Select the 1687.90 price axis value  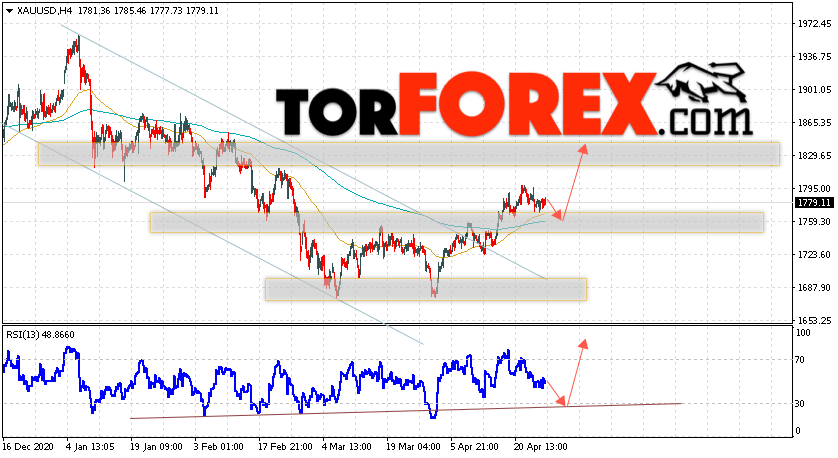pyautogui.click(x=814, y=288)
